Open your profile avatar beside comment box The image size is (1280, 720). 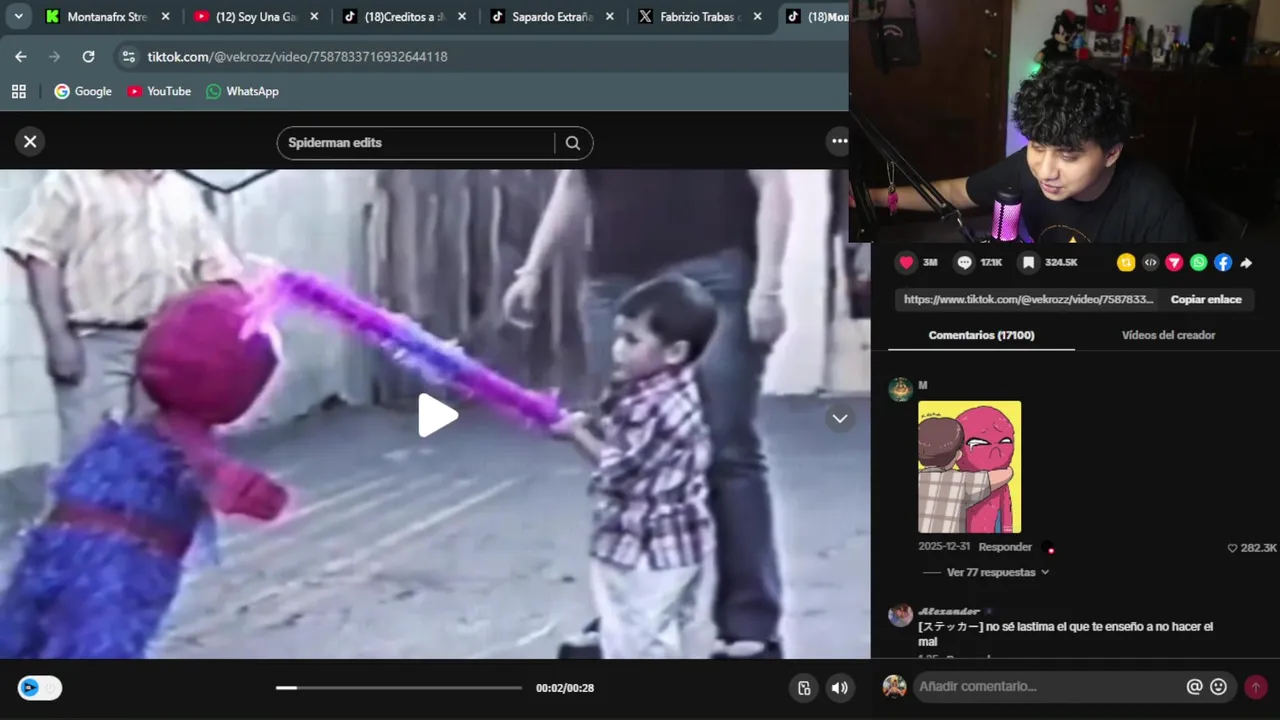(895, 687)
